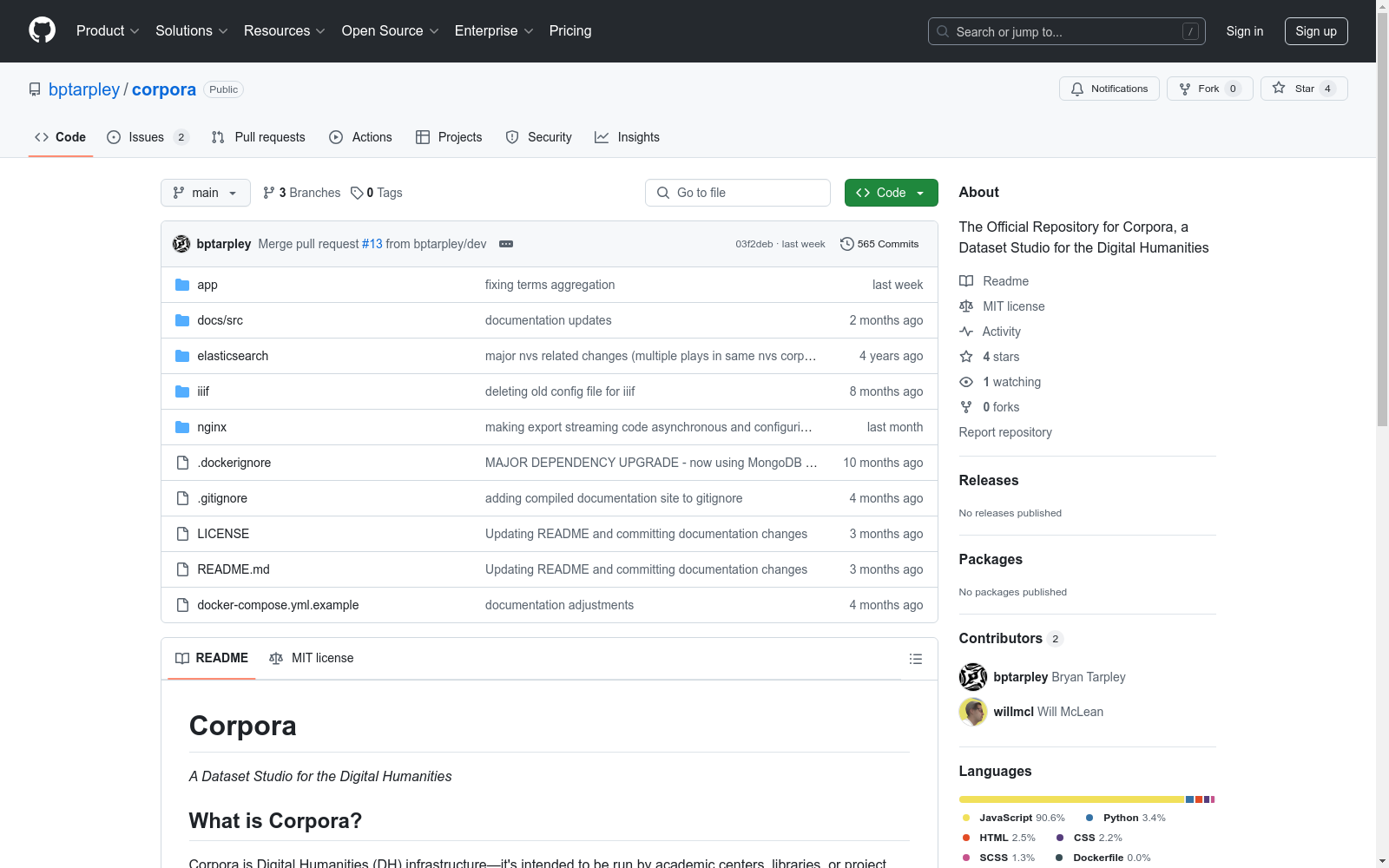Open the .gitignore file
Viewport: 1389px width, 868px height.
[x=222, y=498]
